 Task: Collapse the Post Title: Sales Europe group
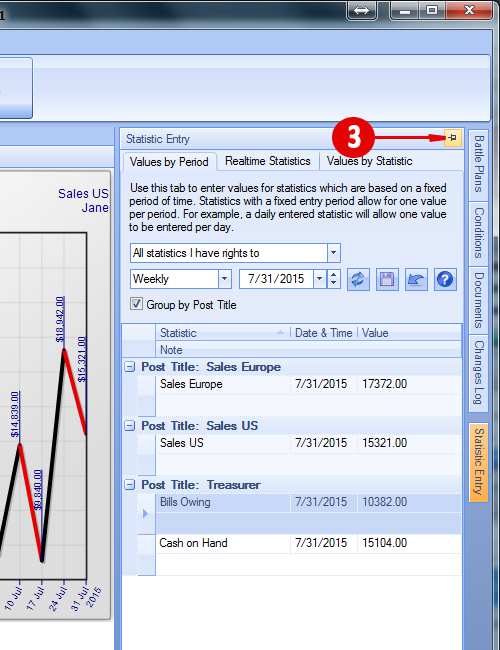pyautogui.click(x=130, y=366)
